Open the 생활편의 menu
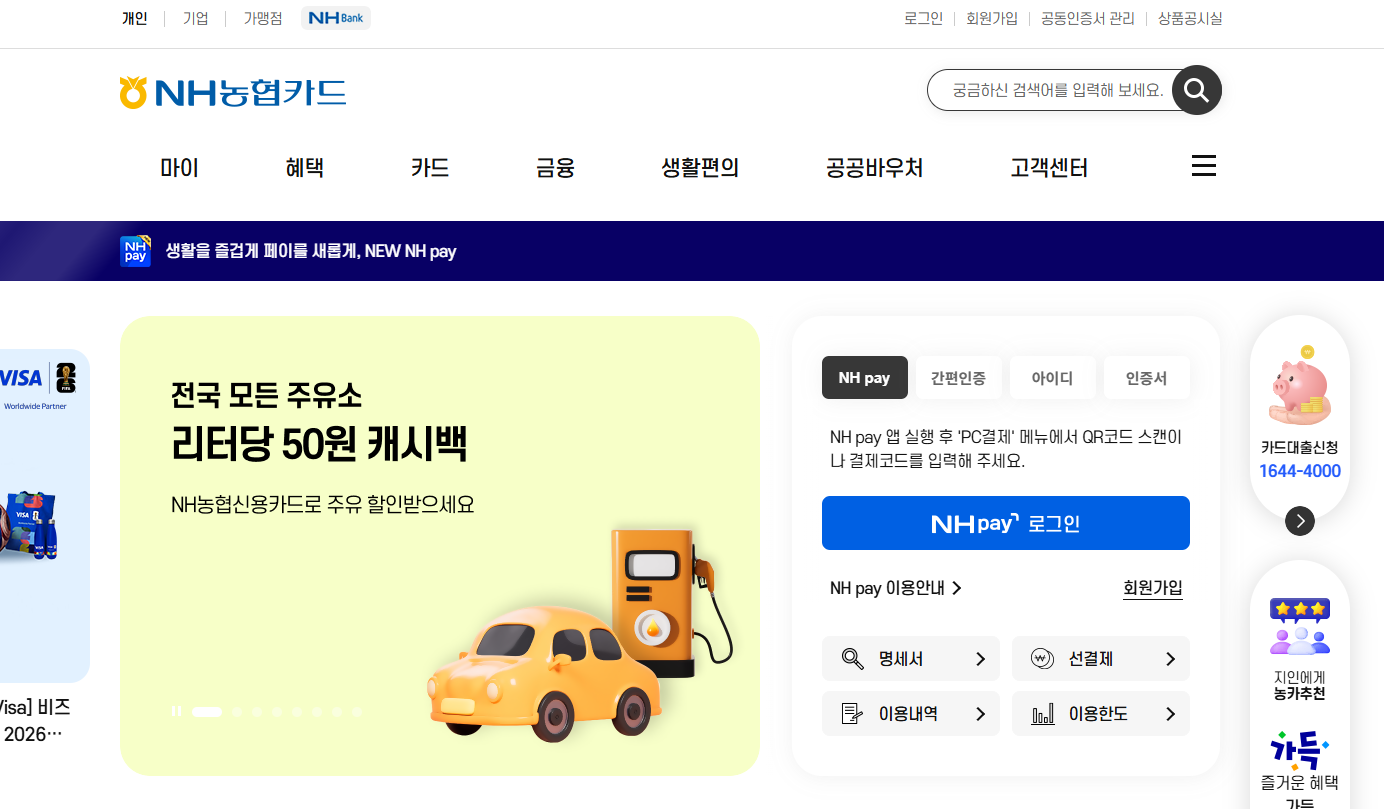Image resolution: width=1384 pixels, height=809 pixels. (700, 168)
